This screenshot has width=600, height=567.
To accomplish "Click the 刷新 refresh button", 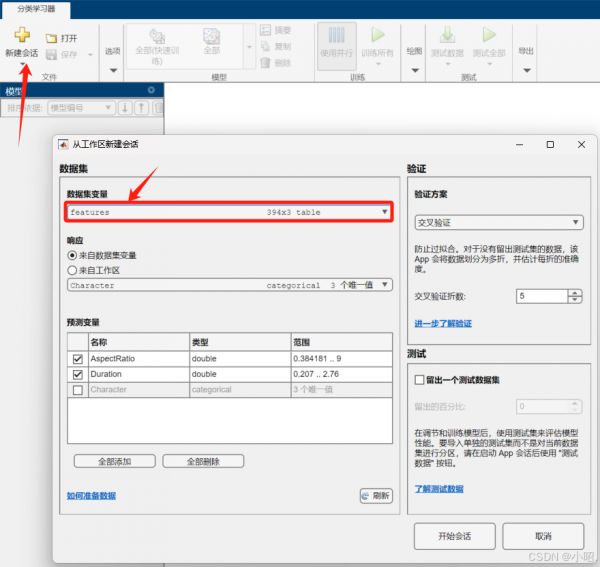I will pos(376,496).
